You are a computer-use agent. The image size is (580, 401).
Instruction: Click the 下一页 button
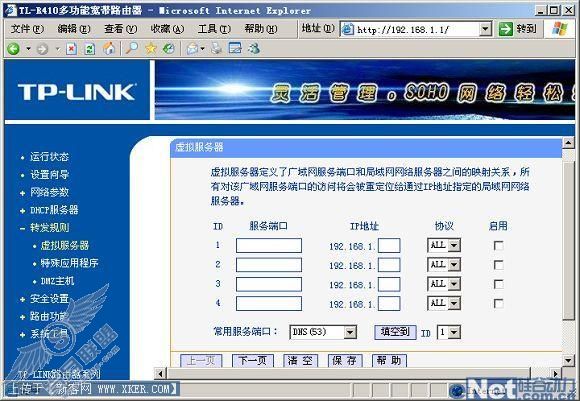coord(253,360)
